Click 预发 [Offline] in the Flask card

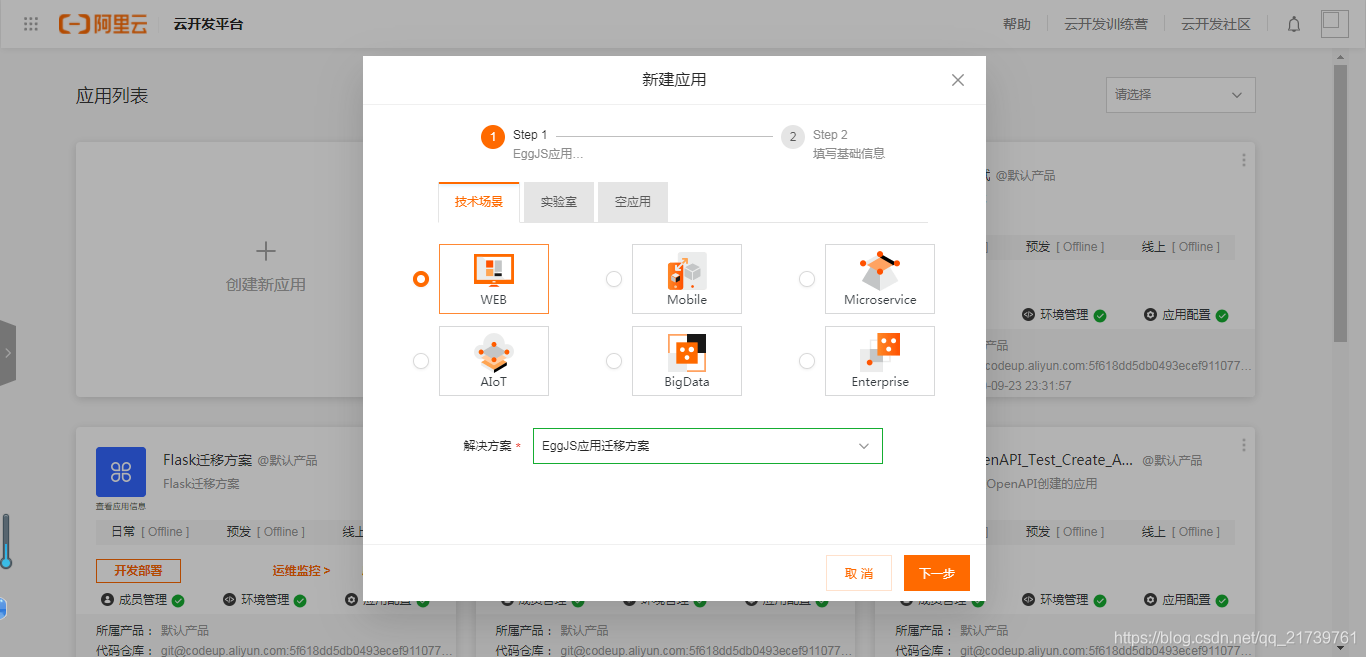click(x=266, y=532)
